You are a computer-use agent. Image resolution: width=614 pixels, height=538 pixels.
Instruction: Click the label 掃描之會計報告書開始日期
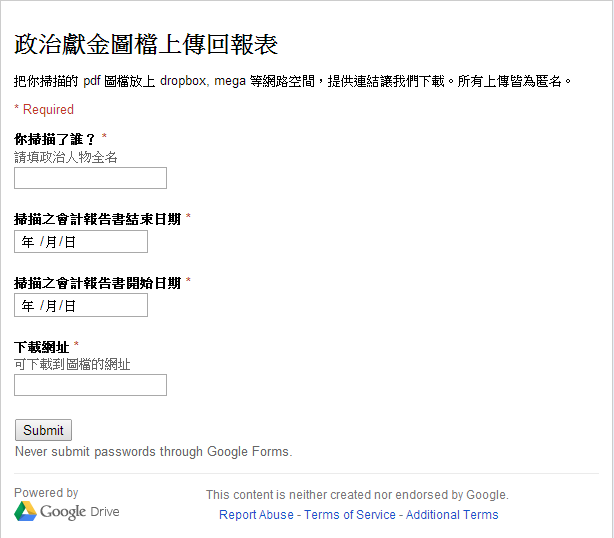coord(98,283)
